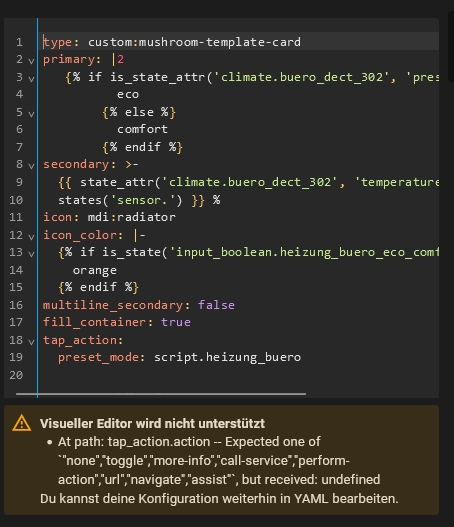Fold the tap_action section arrow

pos(31,342)
